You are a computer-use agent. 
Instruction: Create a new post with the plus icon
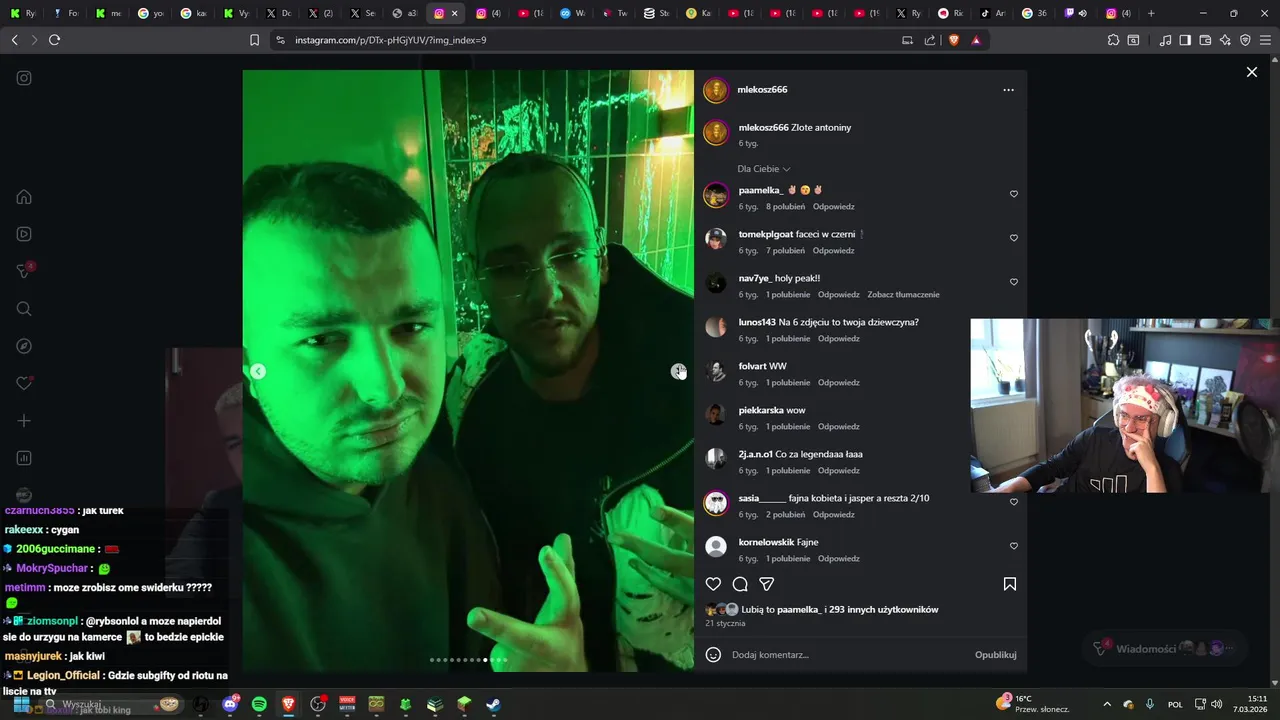pos(24,421)
